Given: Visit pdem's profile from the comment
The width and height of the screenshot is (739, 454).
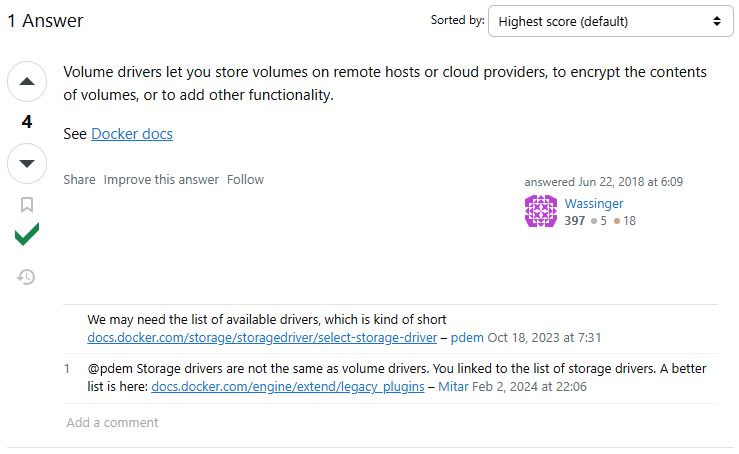Looking at the screenshot, I should click(467, 338).
